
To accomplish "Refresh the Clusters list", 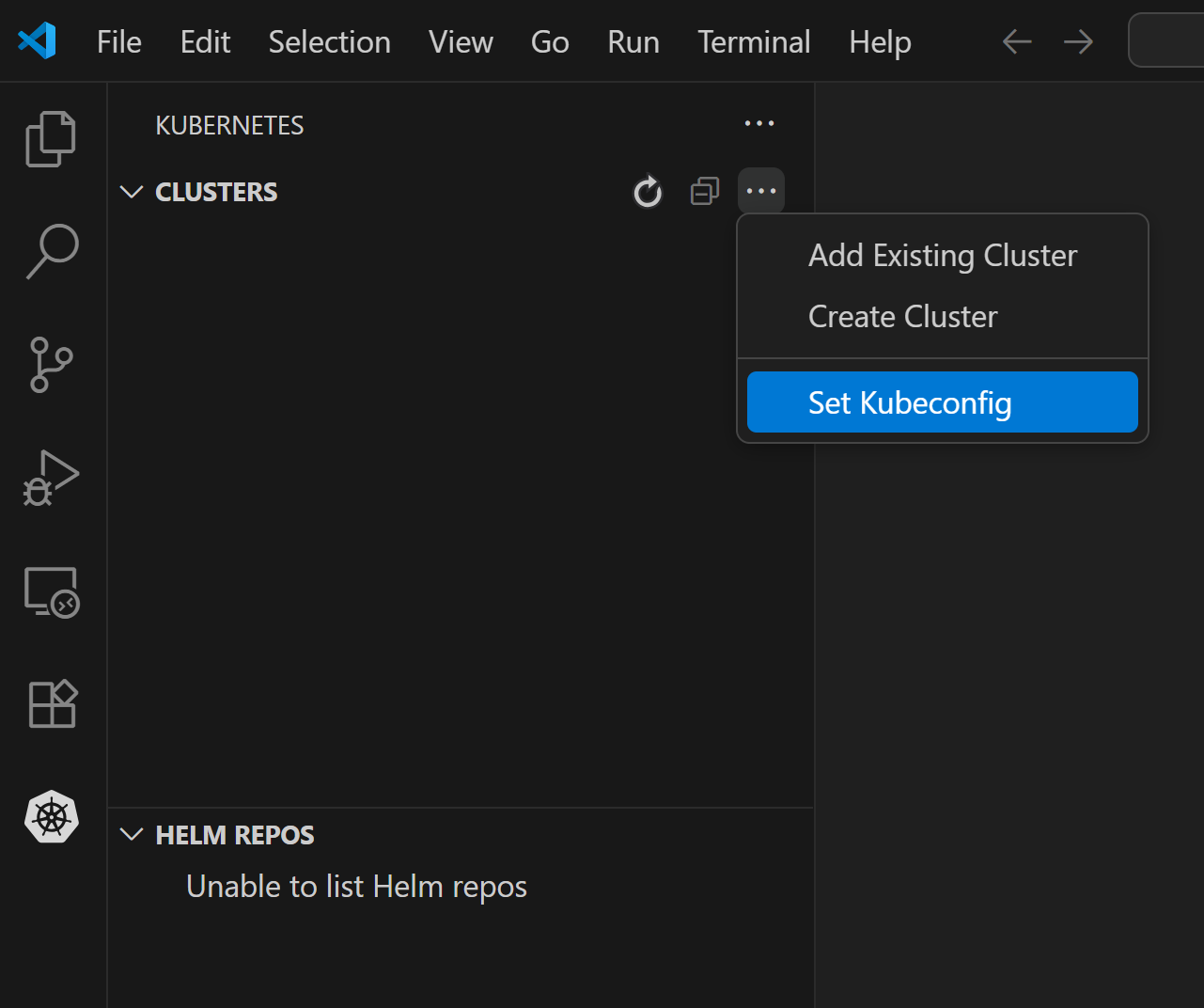I will 648,192.
